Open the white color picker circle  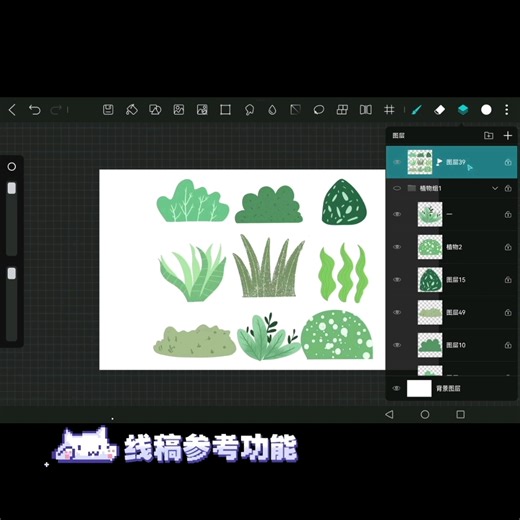click(486, 110)
